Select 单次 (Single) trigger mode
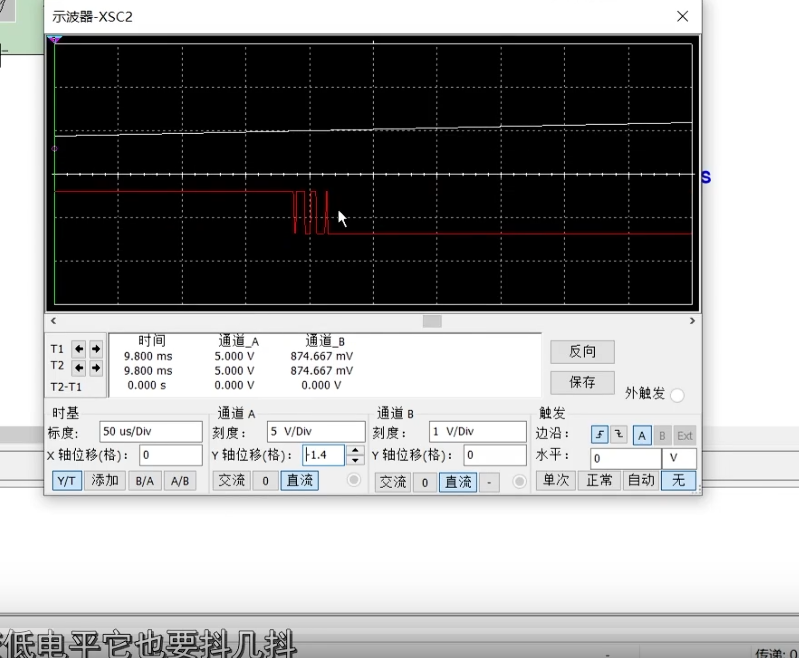Image resolution: width=799 pixels, height=658 pixels. pos(556,480)
